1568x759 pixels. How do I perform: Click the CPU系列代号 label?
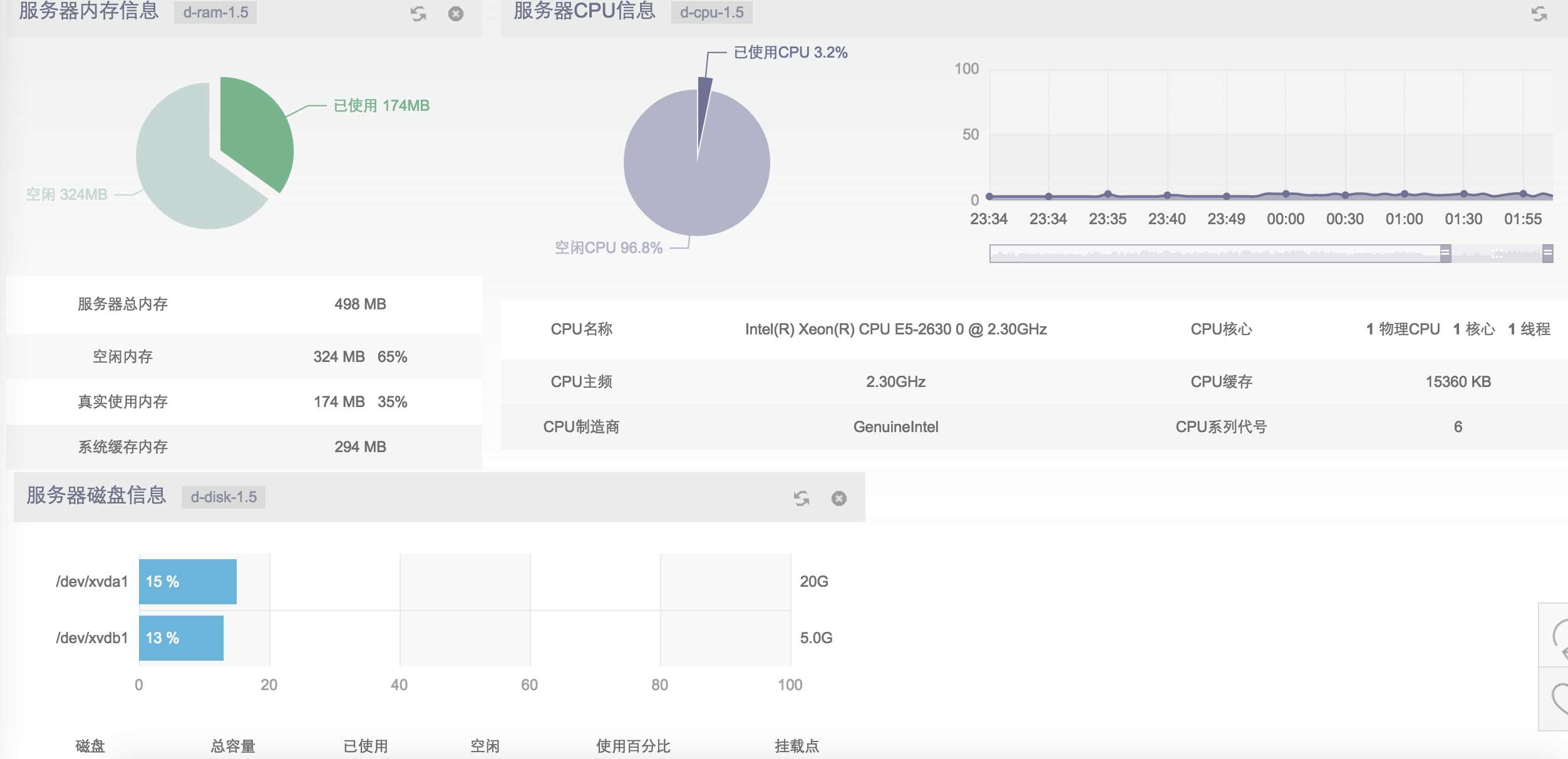click(1221, 426)
